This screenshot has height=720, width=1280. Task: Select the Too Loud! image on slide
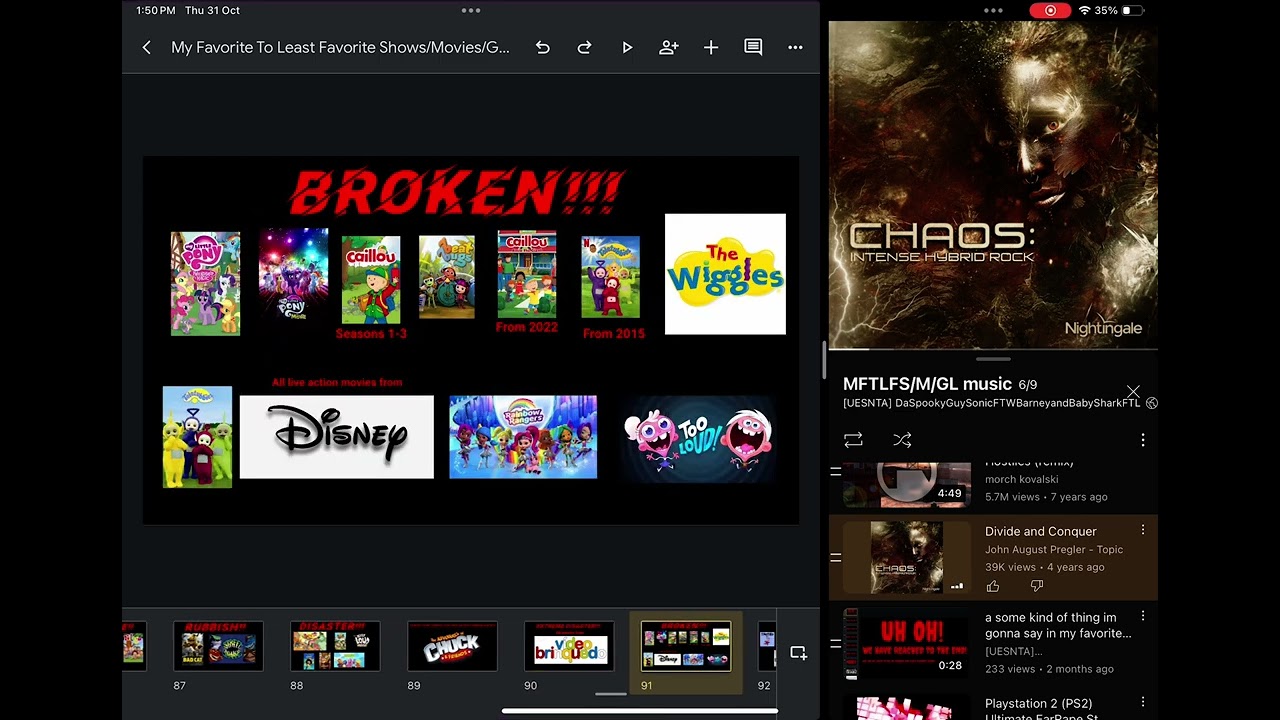click(699, 438)
